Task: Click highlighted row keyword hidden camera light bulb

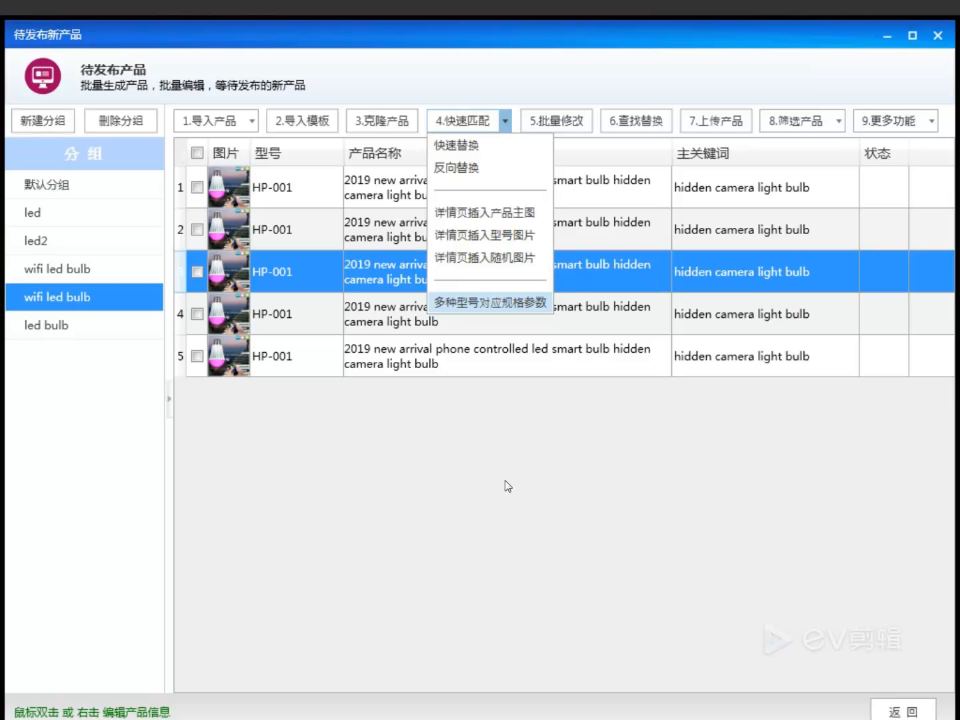Action: point(741,272)
